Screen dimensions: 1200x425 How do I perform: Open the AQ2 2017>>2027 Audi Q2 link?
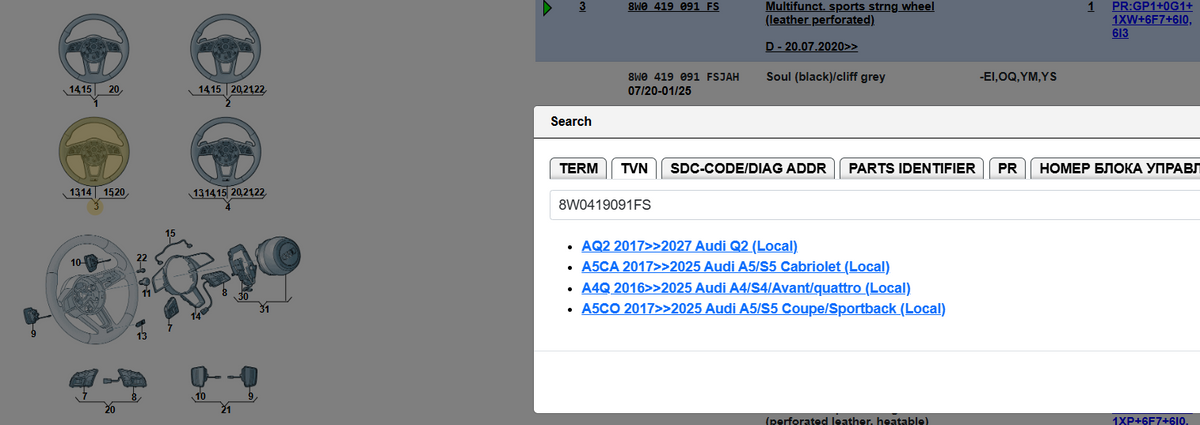[x=689, y=245]
